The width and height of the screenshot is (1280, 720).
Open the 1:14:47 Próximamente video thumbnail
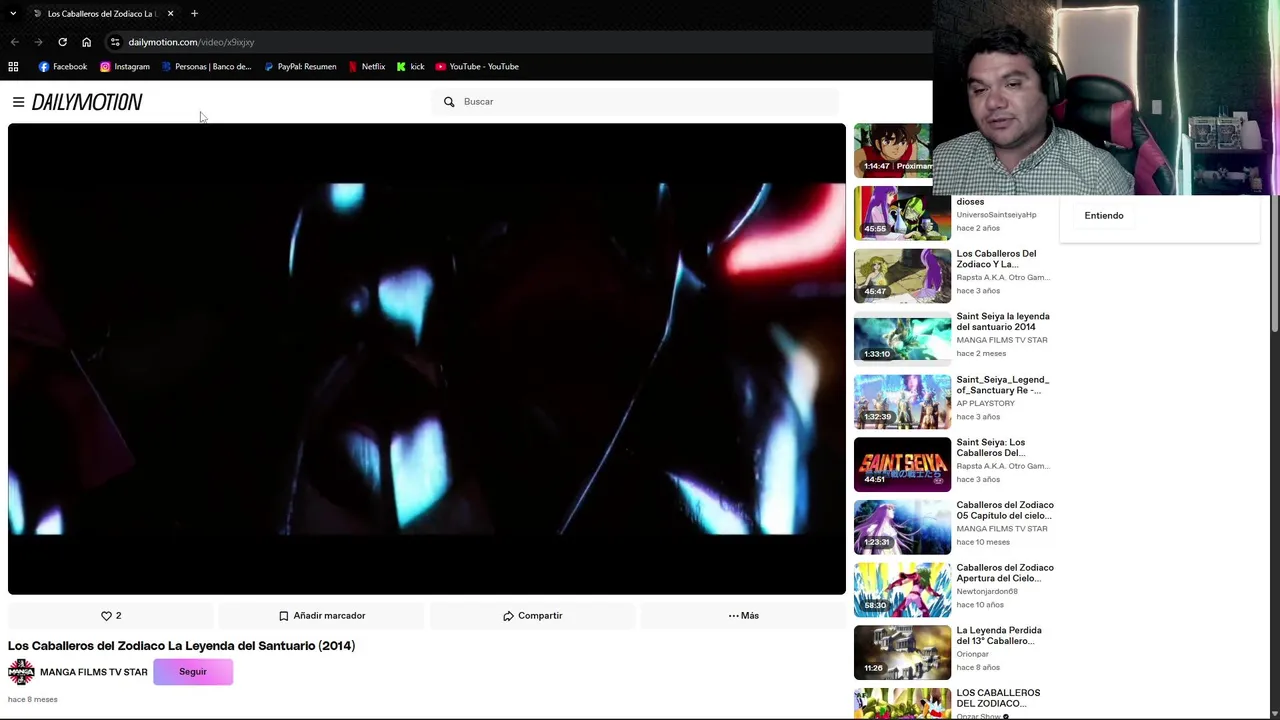click(893, 150)
